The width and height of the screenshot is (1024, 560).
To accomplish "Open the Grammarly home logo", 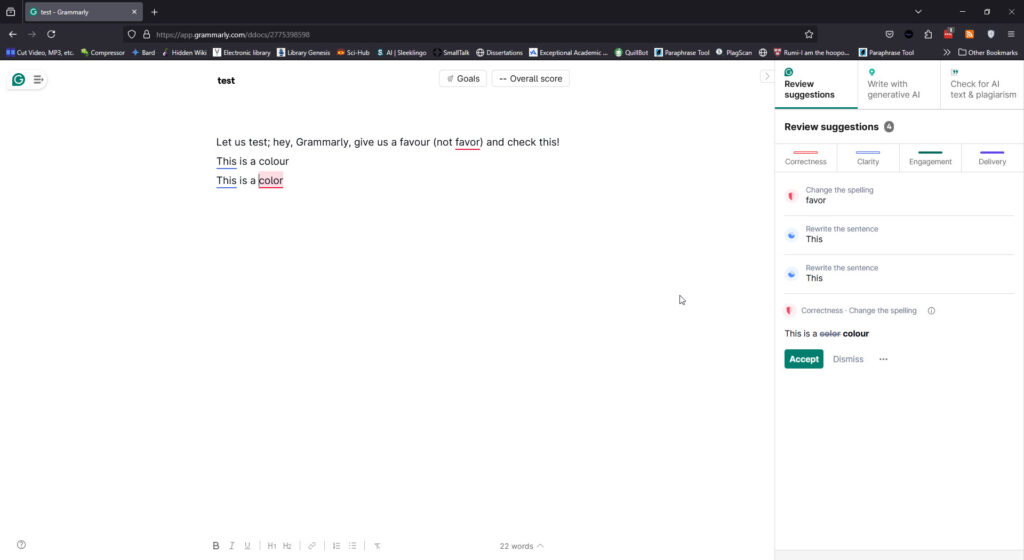I will pyautogui.click(x=18, y=80).
